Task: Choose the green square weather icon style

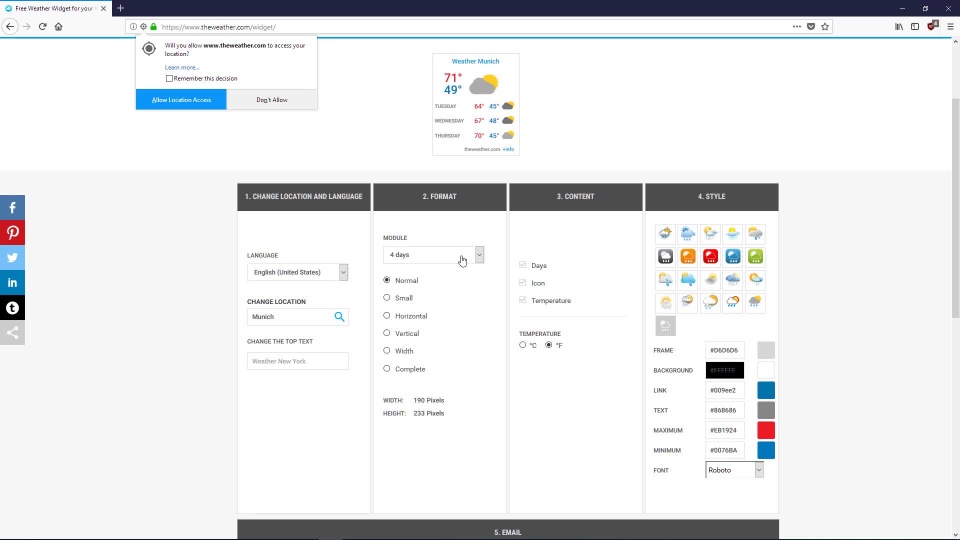Action: (756, 257)
